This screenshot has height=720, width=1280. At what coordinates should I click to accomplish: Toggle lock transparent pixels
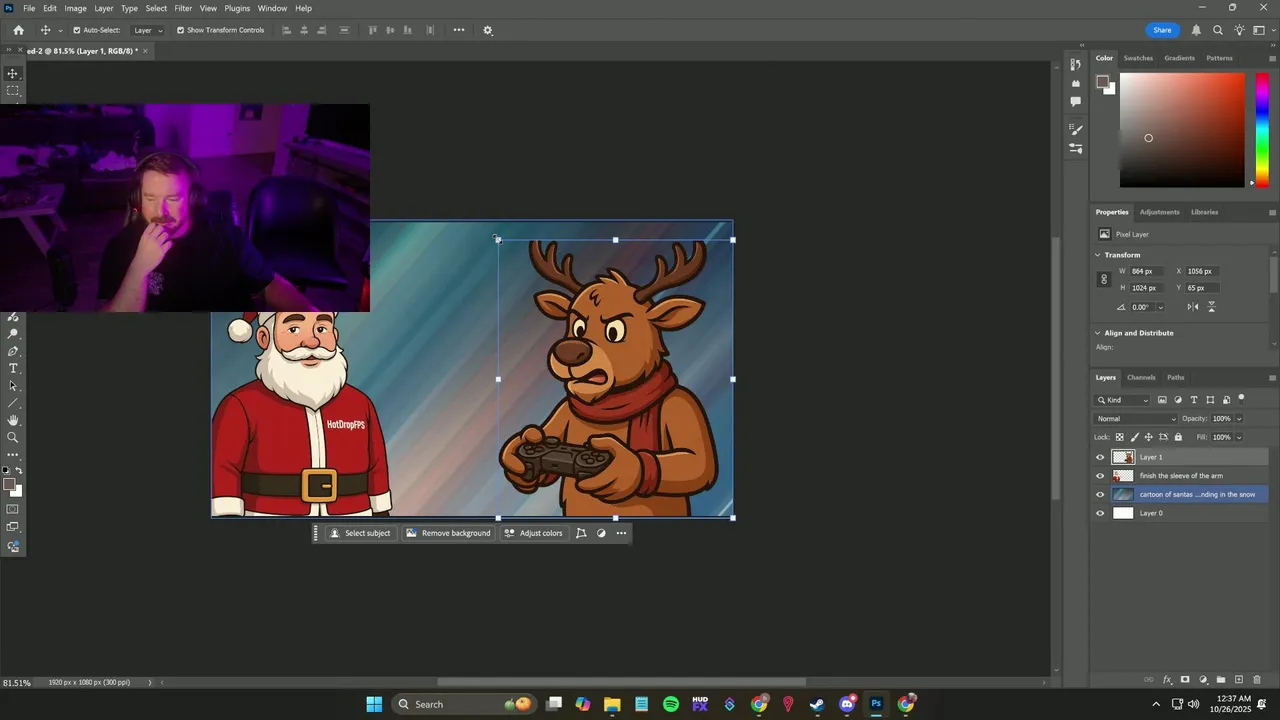coord(1120,437)
